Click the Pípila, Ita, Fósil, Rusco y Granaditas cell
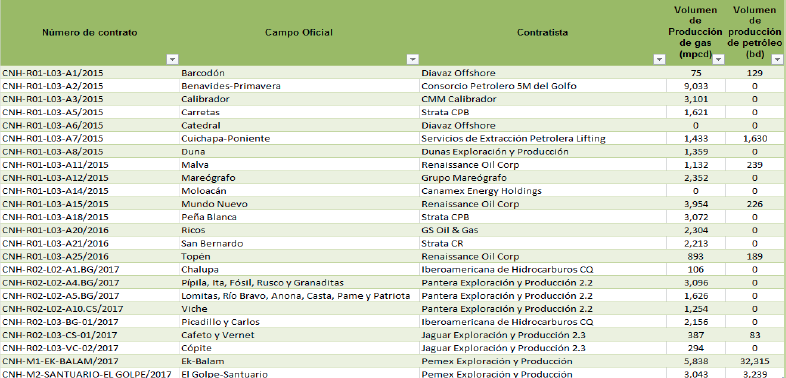Image resolution: width=786 pixels, height=378 pixels. (x=300, y=283)
